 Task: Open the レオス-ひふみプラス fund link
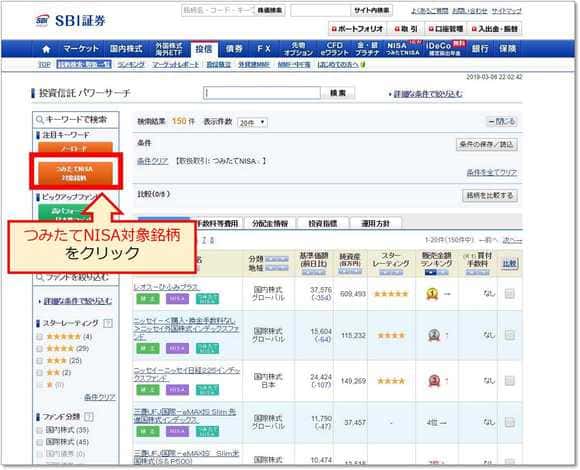tap(166, 287)
